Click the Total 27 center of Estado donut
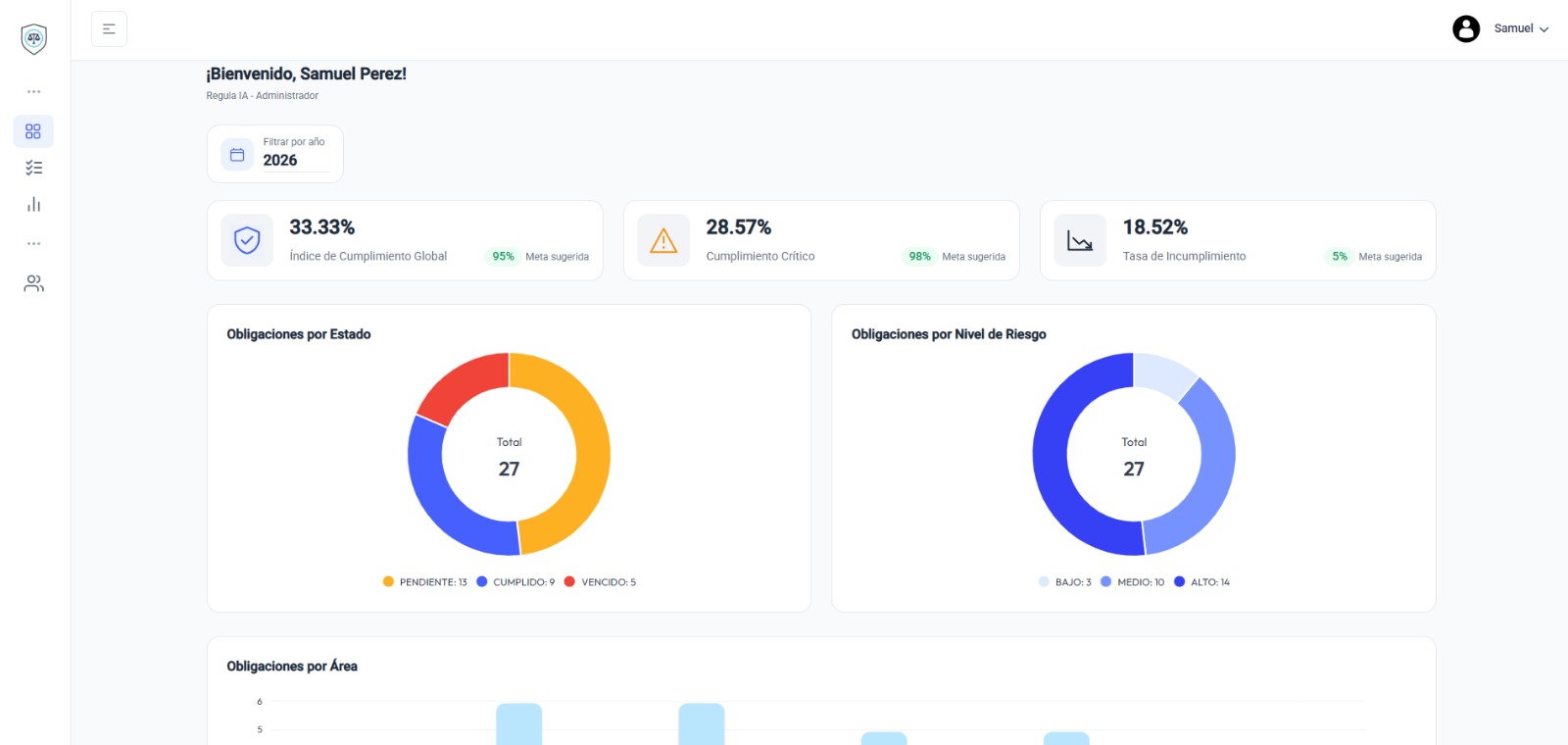The width and height of the screenshot is (1568, 745). point(510,457)
